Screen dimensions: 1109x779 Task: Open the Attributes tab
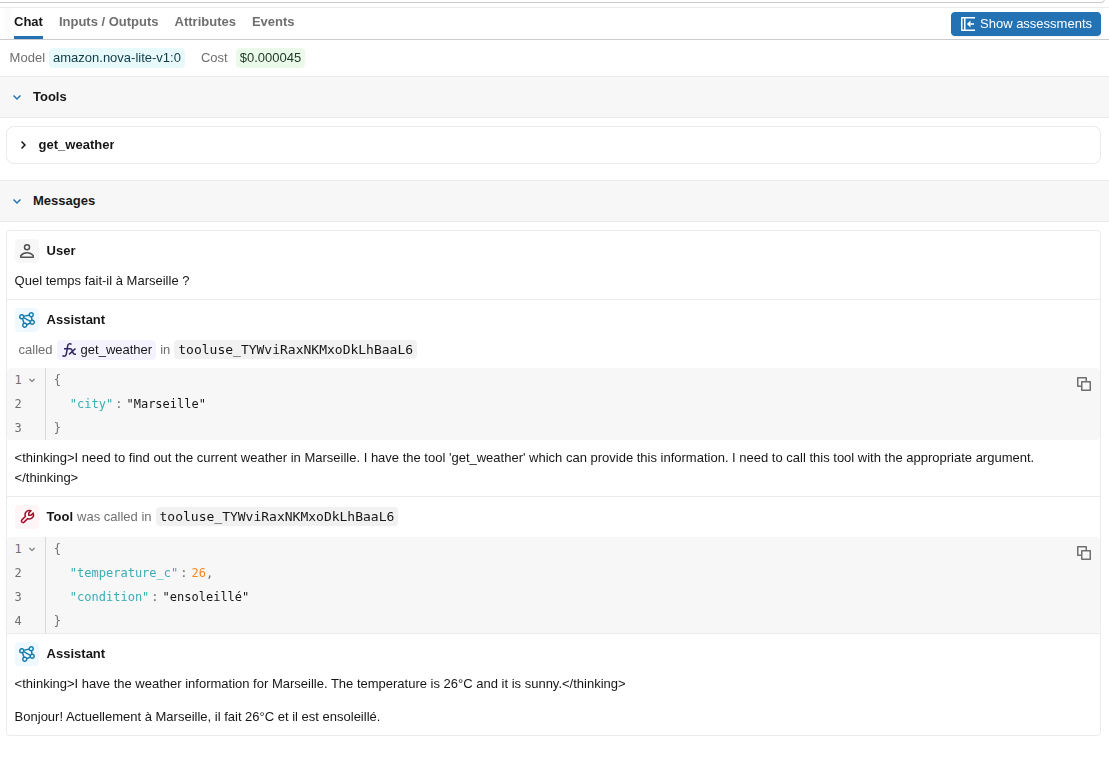[x=205, y=22]
